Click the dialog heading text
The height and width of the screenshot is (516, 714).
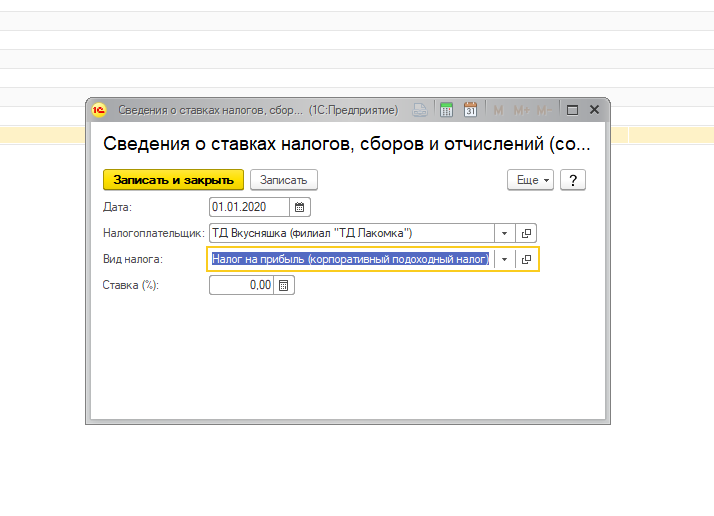click(x=347, y=144)
